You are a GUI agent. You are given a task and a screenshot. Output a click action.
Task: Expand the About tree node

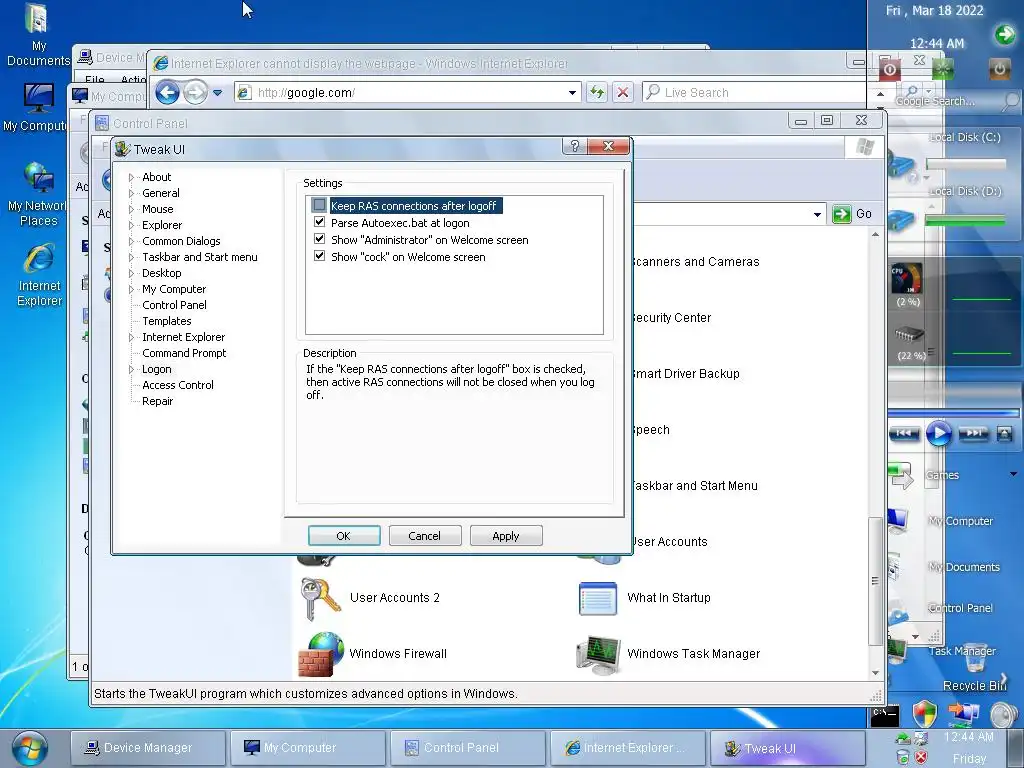click(131, 177)
